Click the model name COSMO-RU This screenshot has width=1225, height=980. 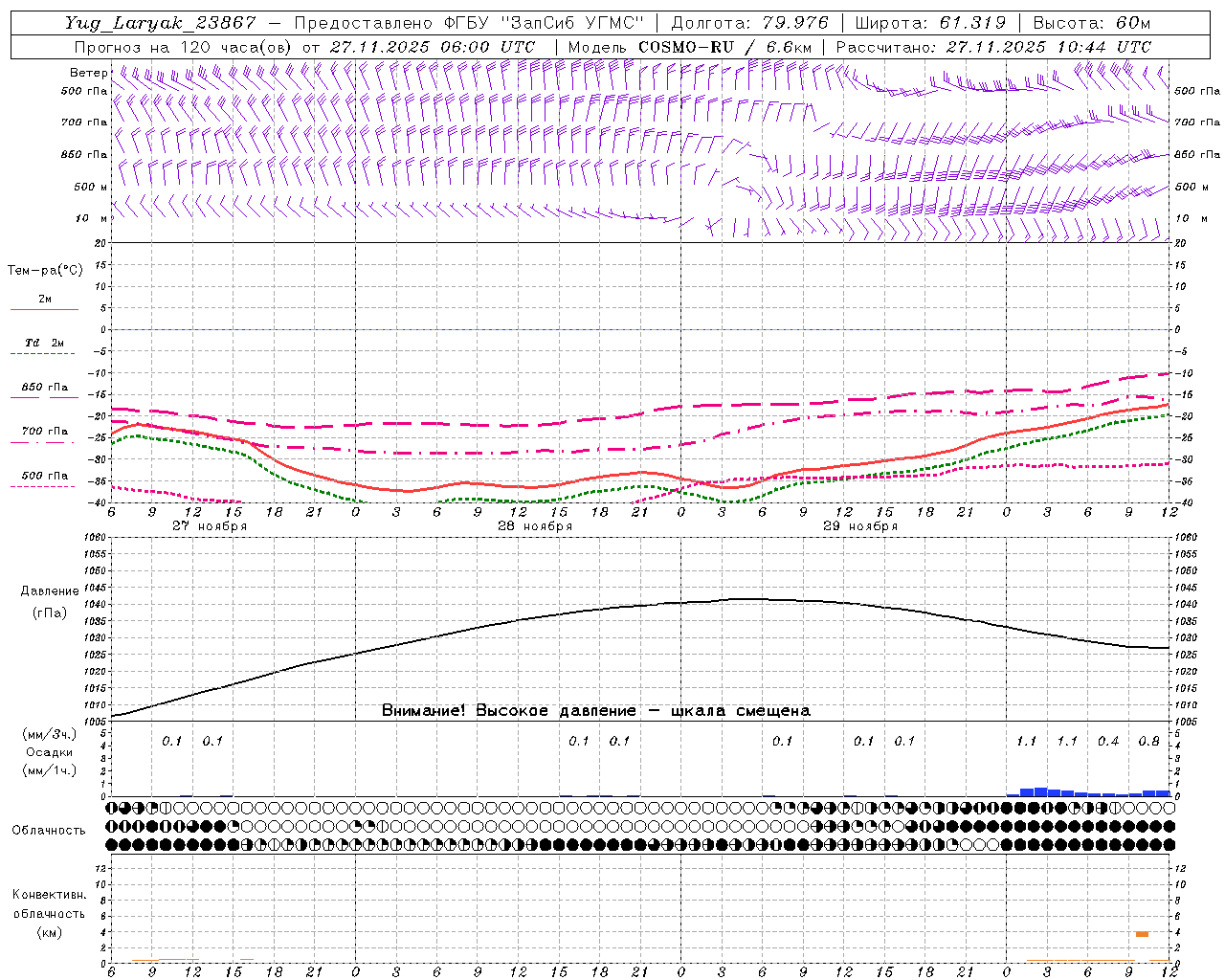[x=686, y=47]
